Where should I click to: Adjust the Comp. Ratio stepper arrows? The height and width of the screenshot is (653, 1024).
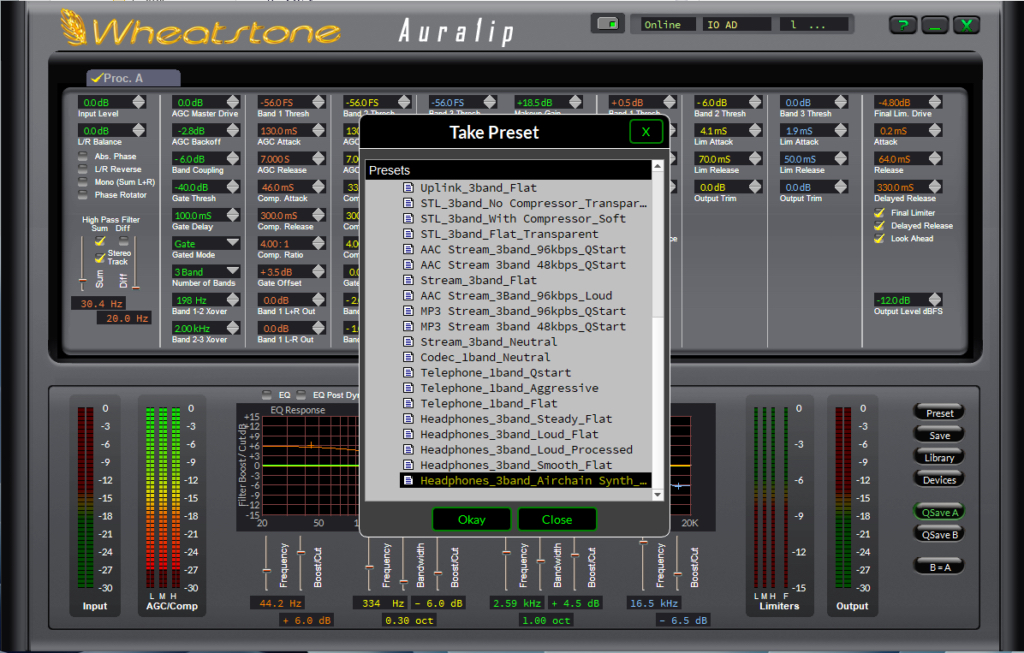(319, 244)
